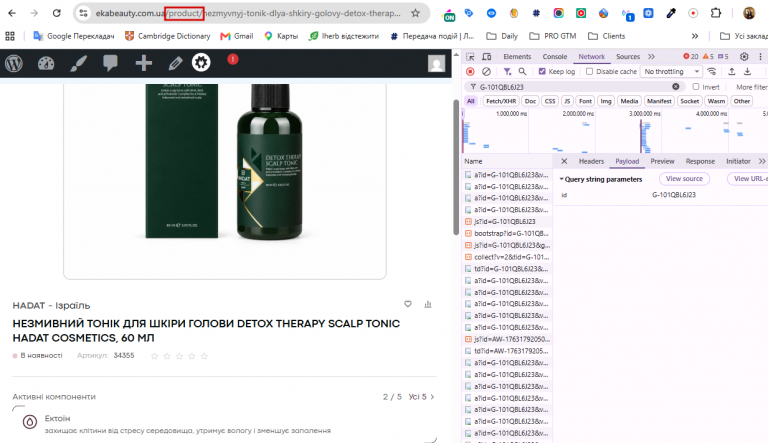This screenshot has height=443, width=768.
Task: Click the pencil Edit product icon
Action: coord(175,63)
